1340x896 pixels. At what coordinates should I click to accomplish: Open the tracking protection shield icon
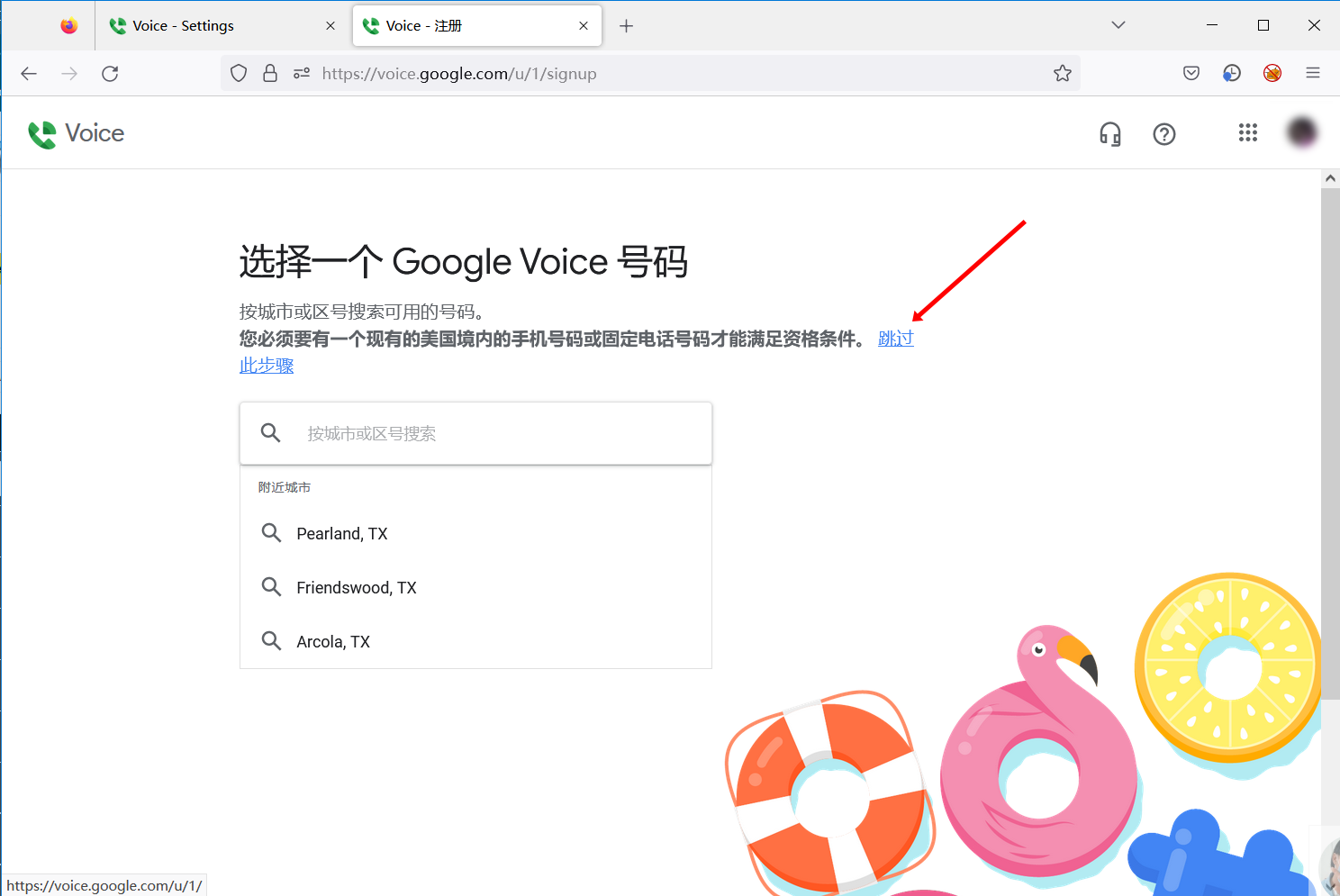pos(239,74)
